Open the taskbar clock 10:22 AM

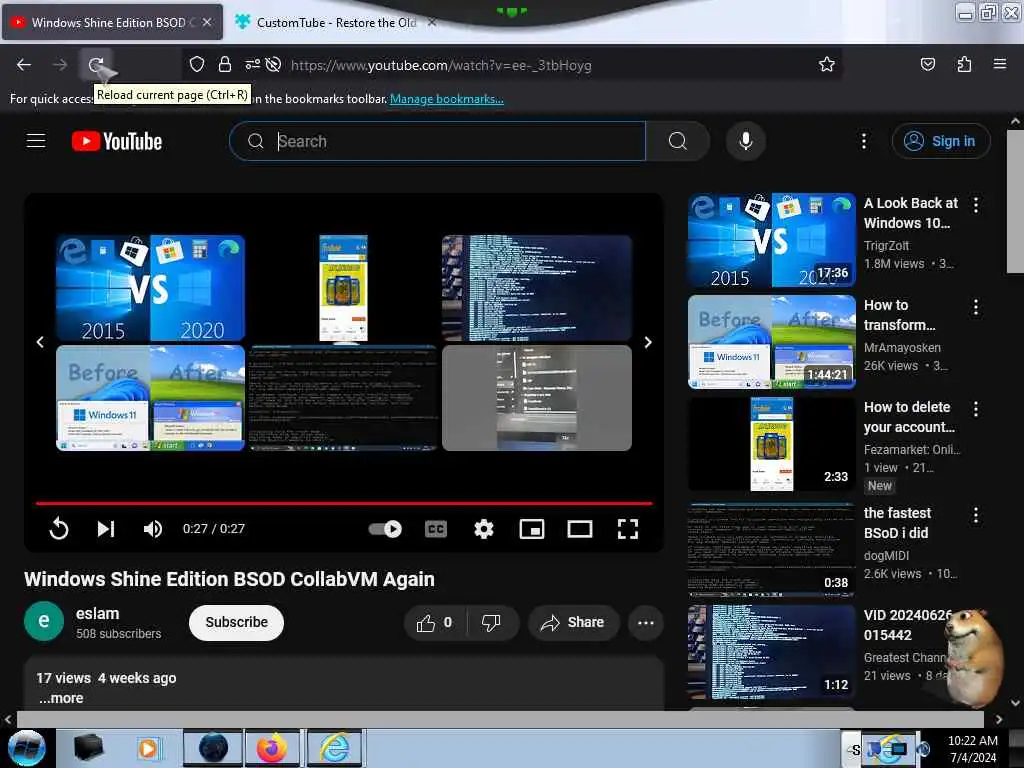tap(973, 748)
